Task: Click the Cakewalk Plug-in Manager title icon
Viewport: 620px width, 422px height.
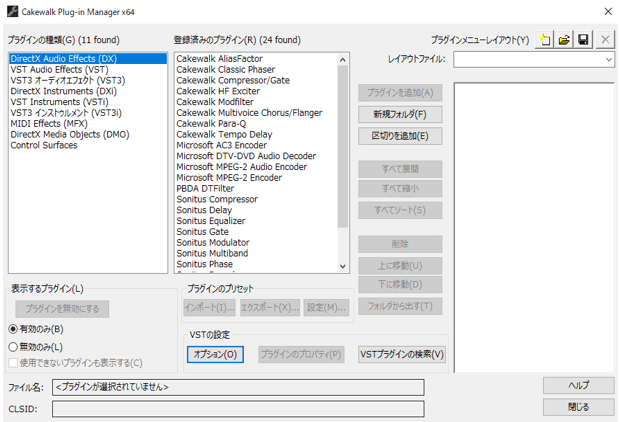Action: tap(12, 11)
